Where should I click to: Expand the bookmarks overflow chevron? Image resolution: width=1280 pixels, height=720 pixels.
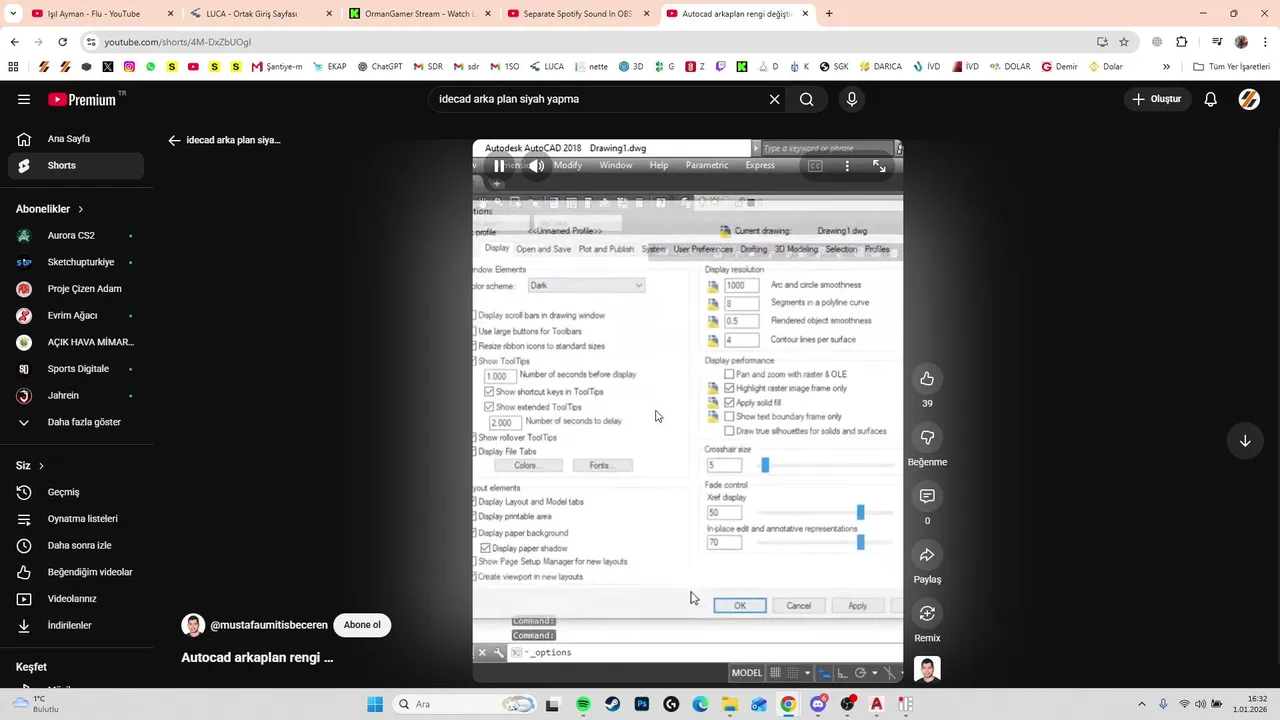pos(1166,67)
